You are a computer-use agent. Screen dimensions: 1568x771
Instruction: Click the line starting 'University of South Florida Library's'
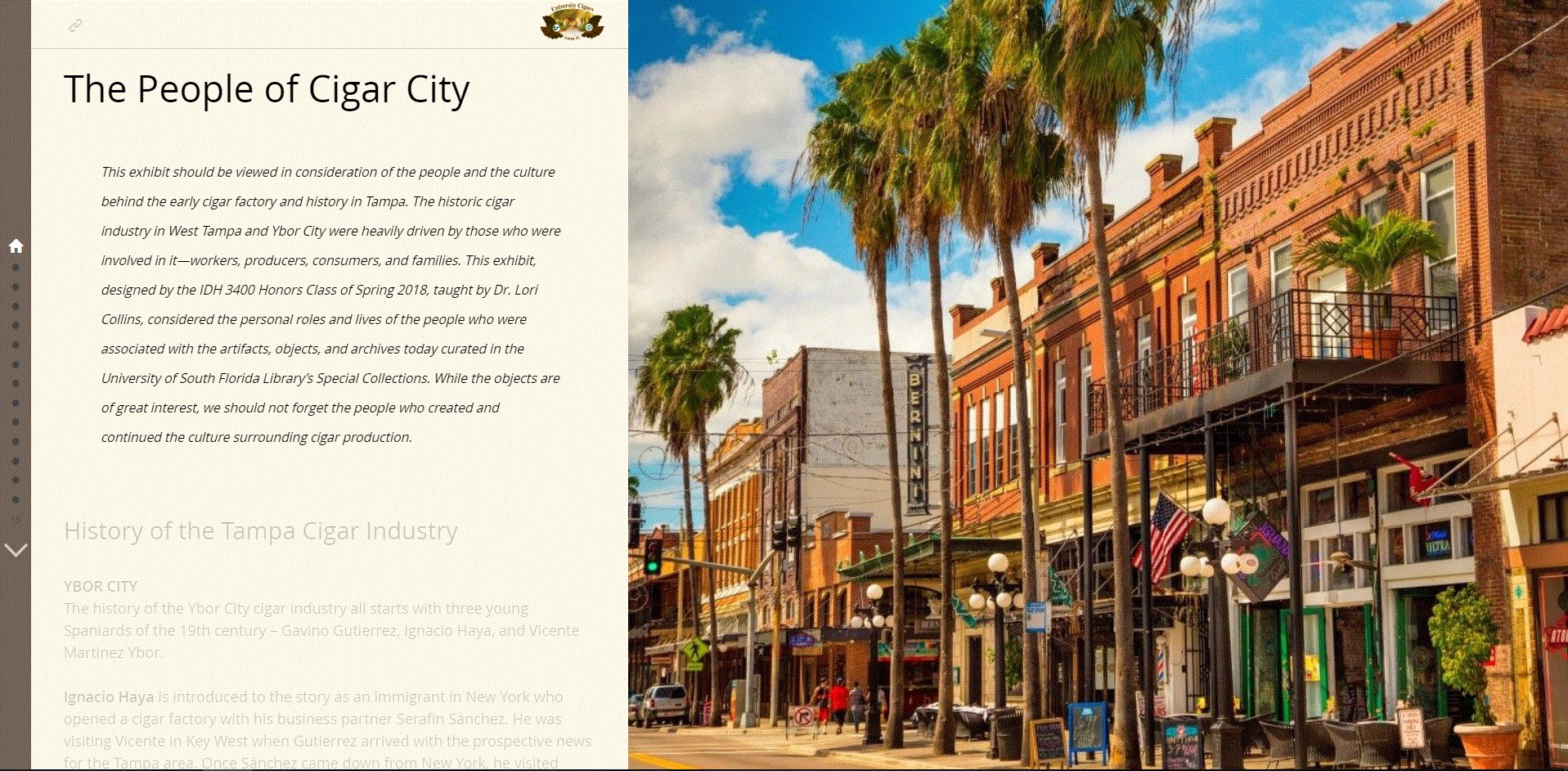pyautogui.click(x=330, y=378)
